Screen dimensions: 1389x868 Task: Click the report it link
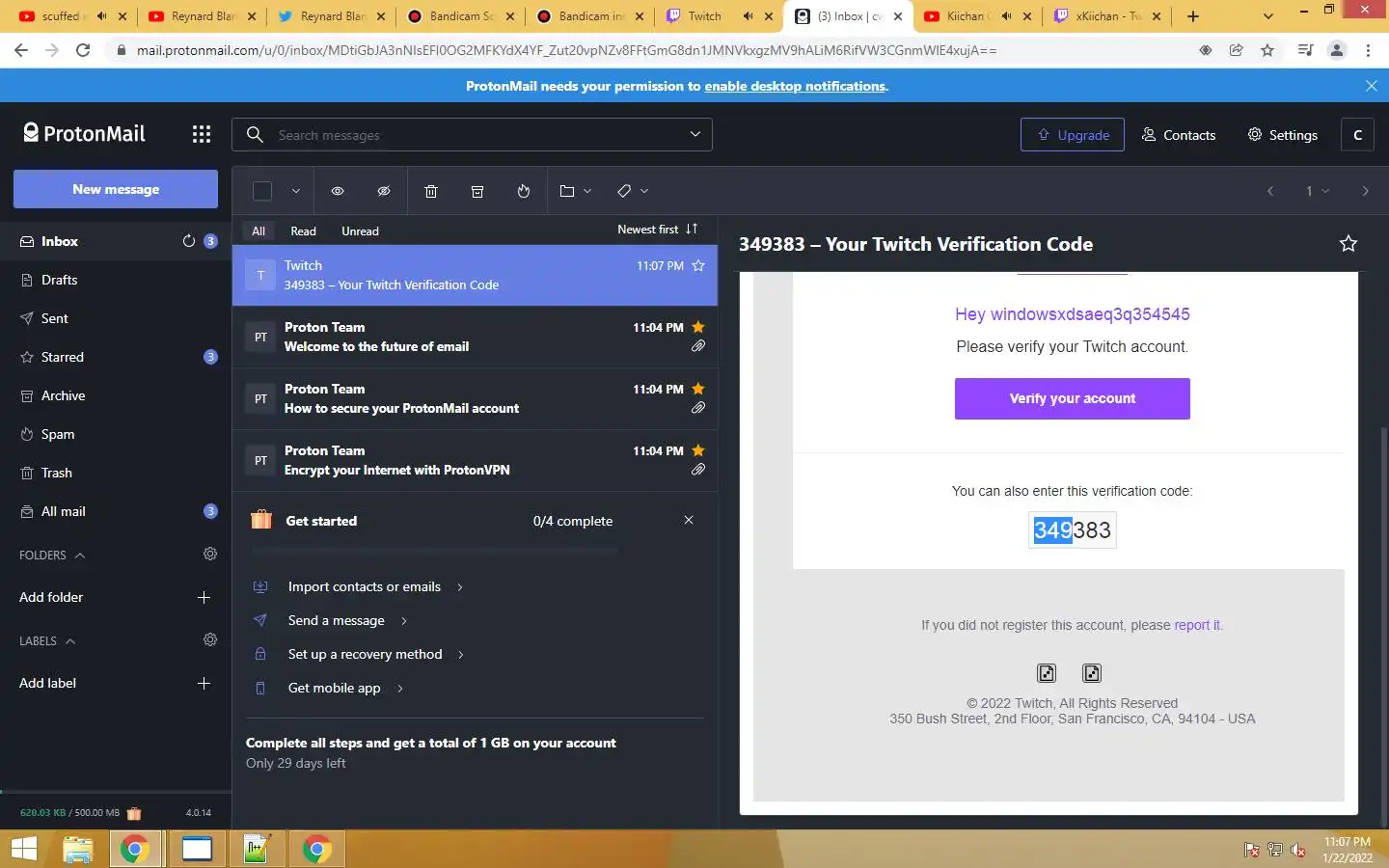1197,625
